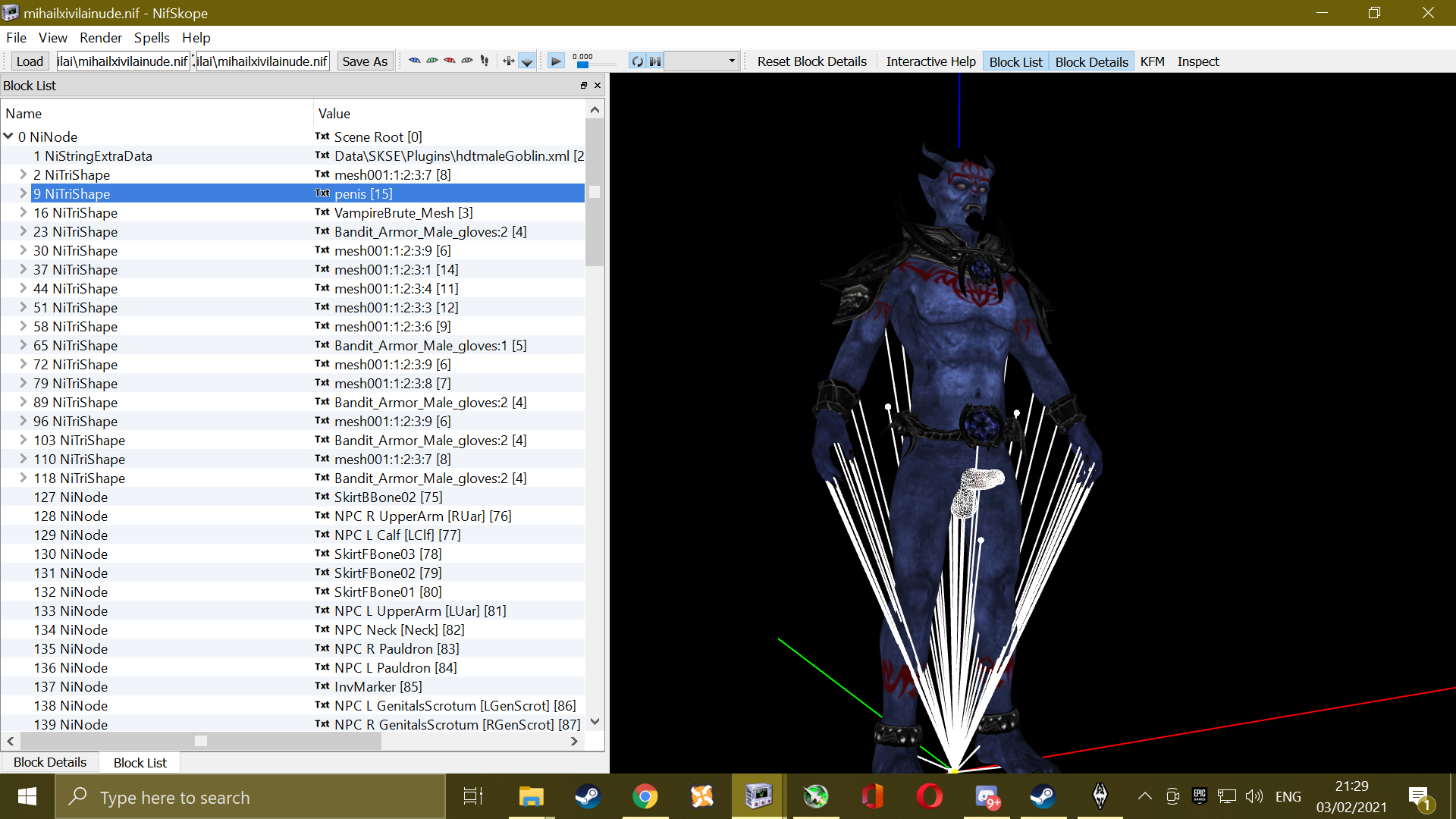Open the Spells menu
Image resolution: width=1456 pixels, height=819 pixels.
pos(152,38)
